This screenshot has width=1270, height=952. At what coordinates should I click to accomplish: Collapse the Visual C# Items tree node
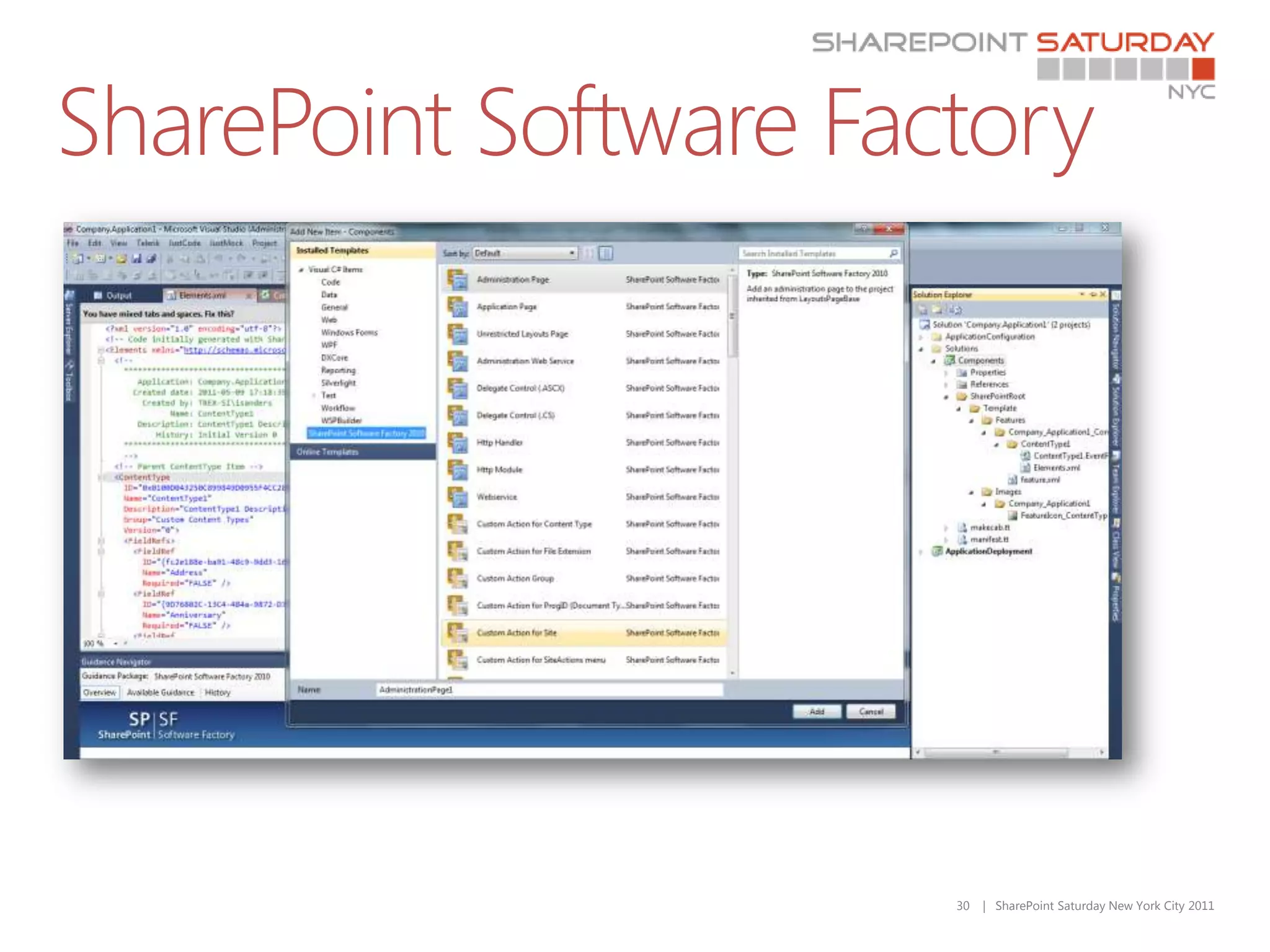point(301,270)
